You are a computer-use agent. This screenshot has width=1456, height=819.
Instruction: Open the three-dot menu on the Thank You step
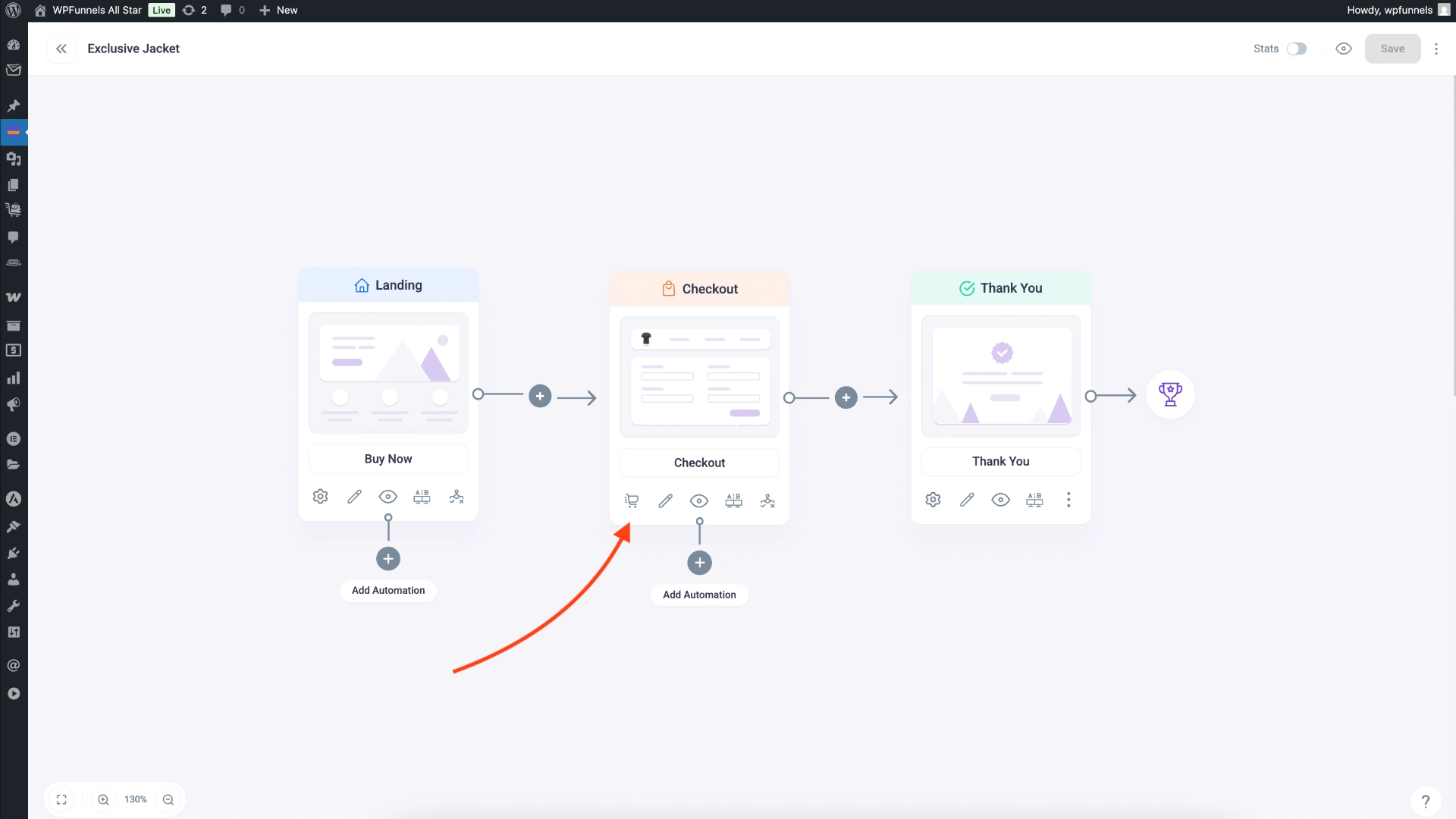(1068, 500)
